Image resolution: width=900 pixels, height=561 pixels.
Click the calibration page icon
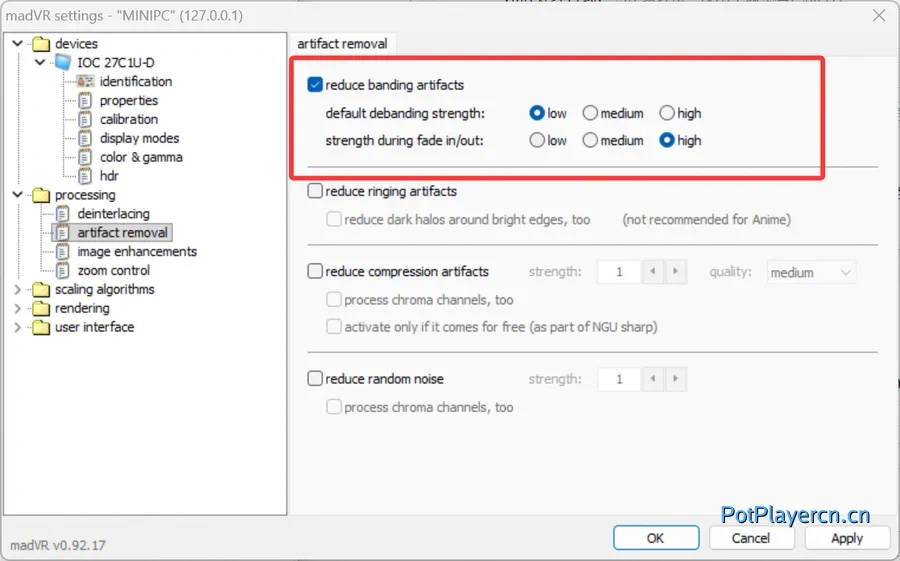[x=85, y=120]
